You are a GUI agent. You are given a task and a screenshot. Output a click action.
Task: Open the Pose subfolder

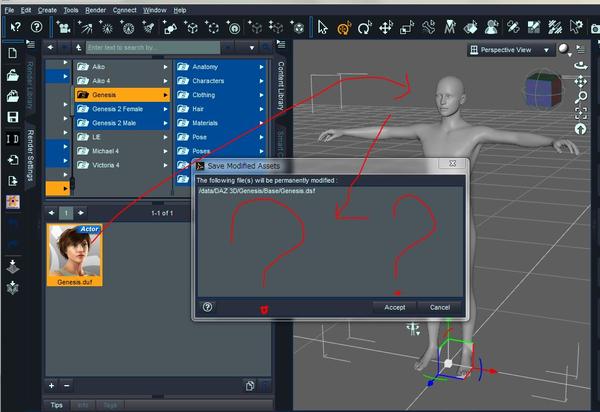[x=220, y=137]
